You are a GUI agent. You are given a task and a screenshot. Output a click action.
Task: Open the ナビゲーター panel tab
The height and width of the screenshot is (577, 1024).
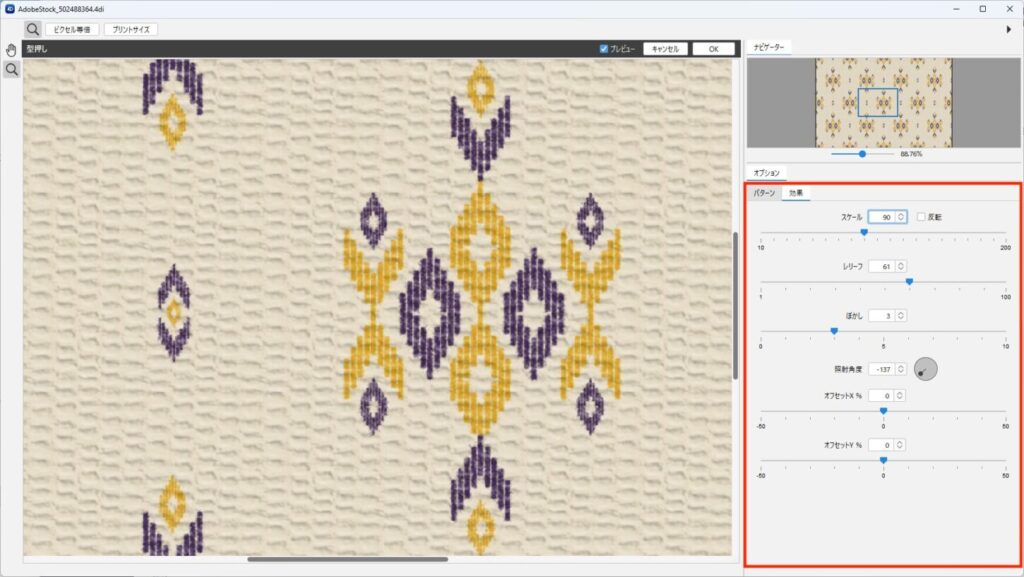pos(770,47)
